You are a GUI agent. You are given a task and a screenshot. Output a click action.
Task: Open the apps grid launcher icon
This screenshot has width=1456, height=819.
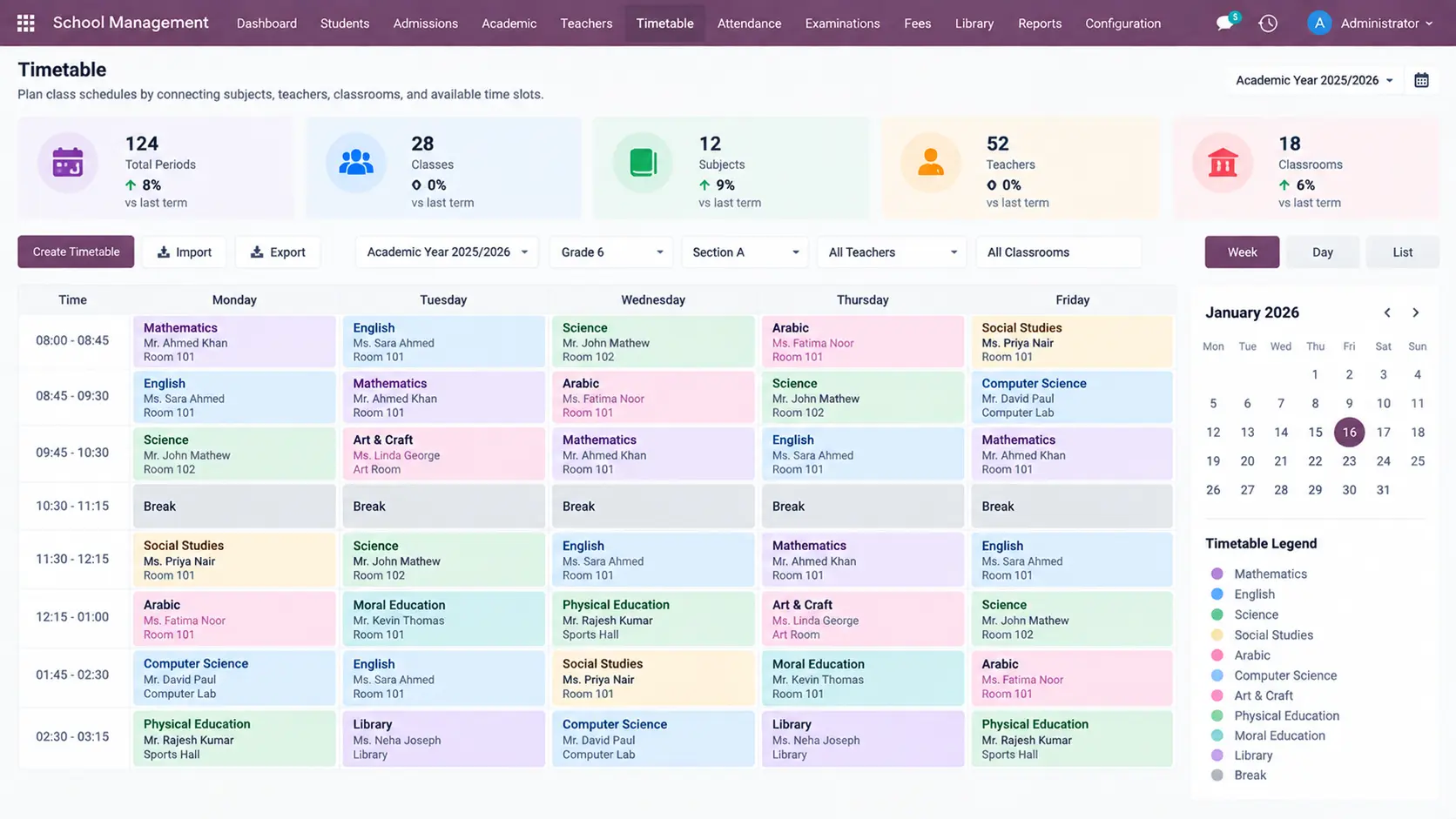[x=26, y=23]
